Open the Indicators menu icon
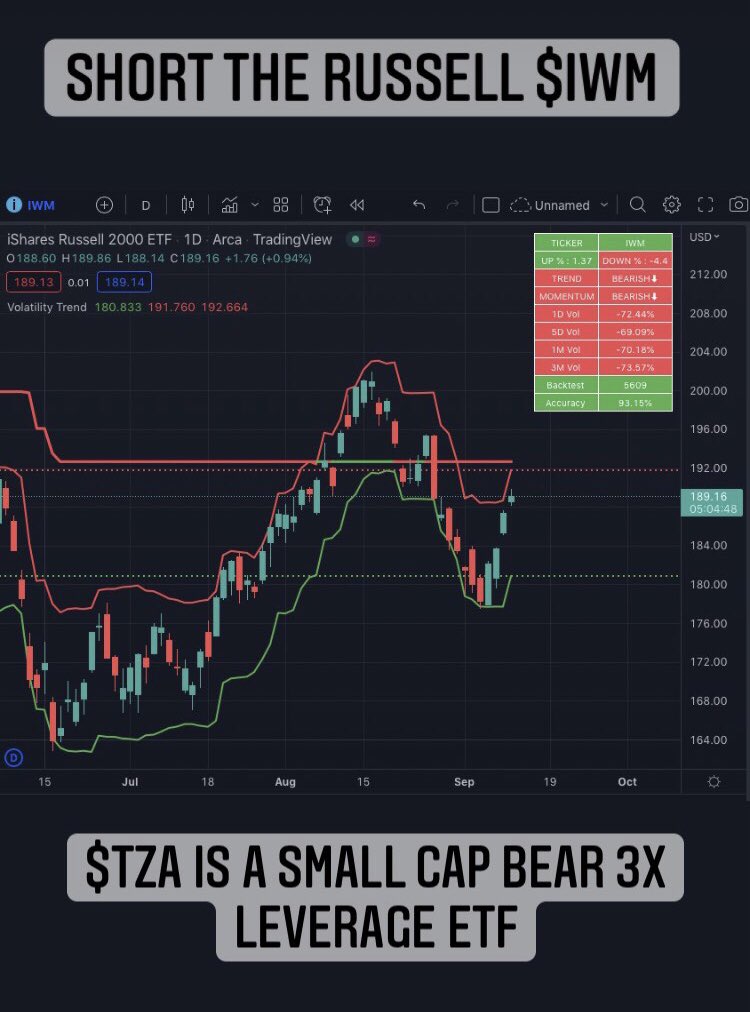This screenshot has width=750, height=1012. pyautogui.click(x=229, y=205)
